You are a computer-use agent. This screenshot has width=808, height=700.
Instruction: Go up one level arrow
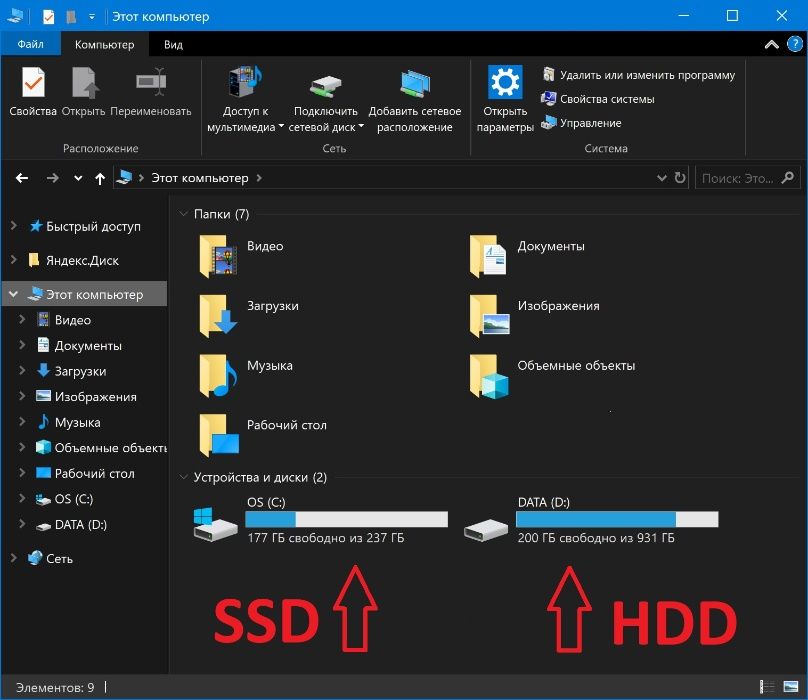point(100,178)
